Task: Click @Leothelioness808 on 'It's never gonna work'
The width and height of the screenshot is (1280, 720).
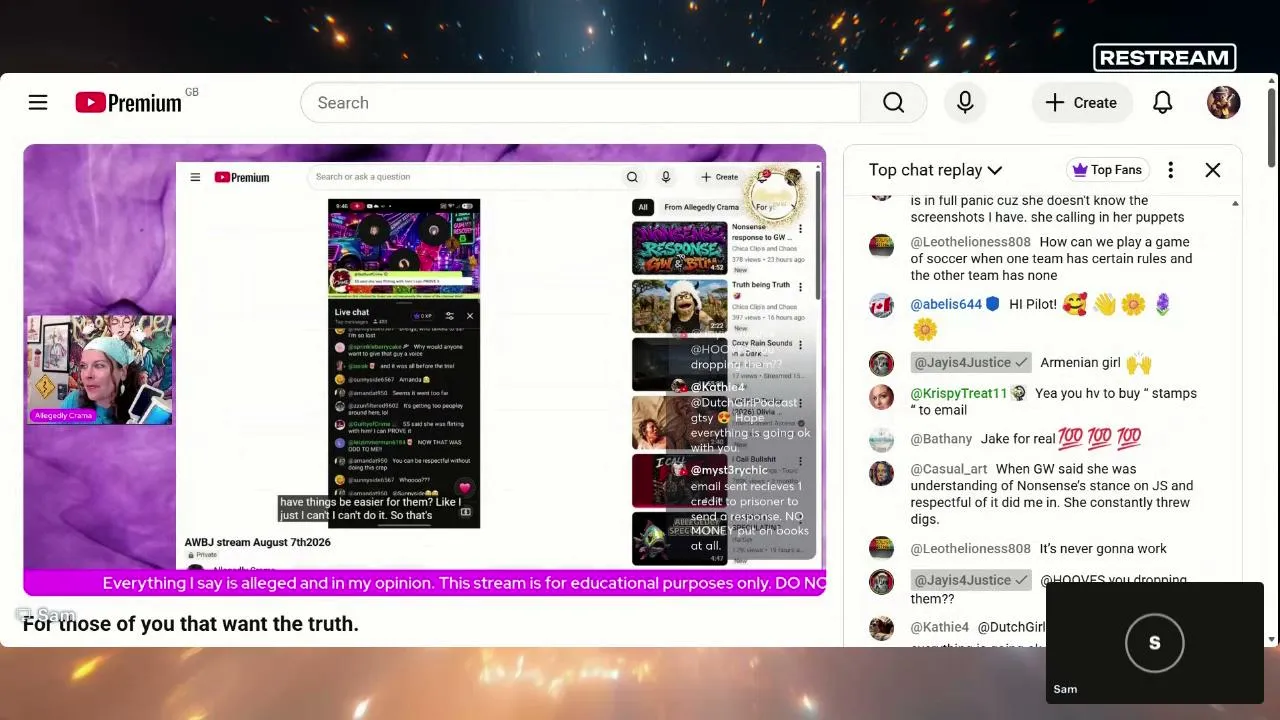Action: click(970, 548)
